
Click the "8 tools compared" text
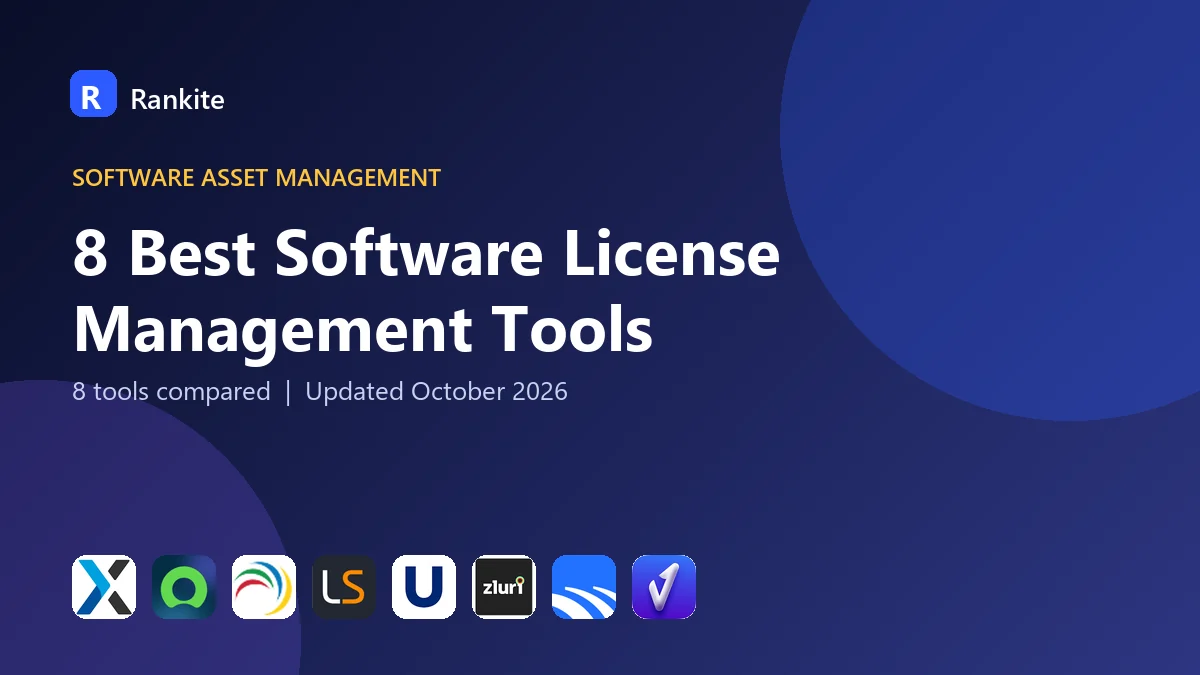point(171,391)
